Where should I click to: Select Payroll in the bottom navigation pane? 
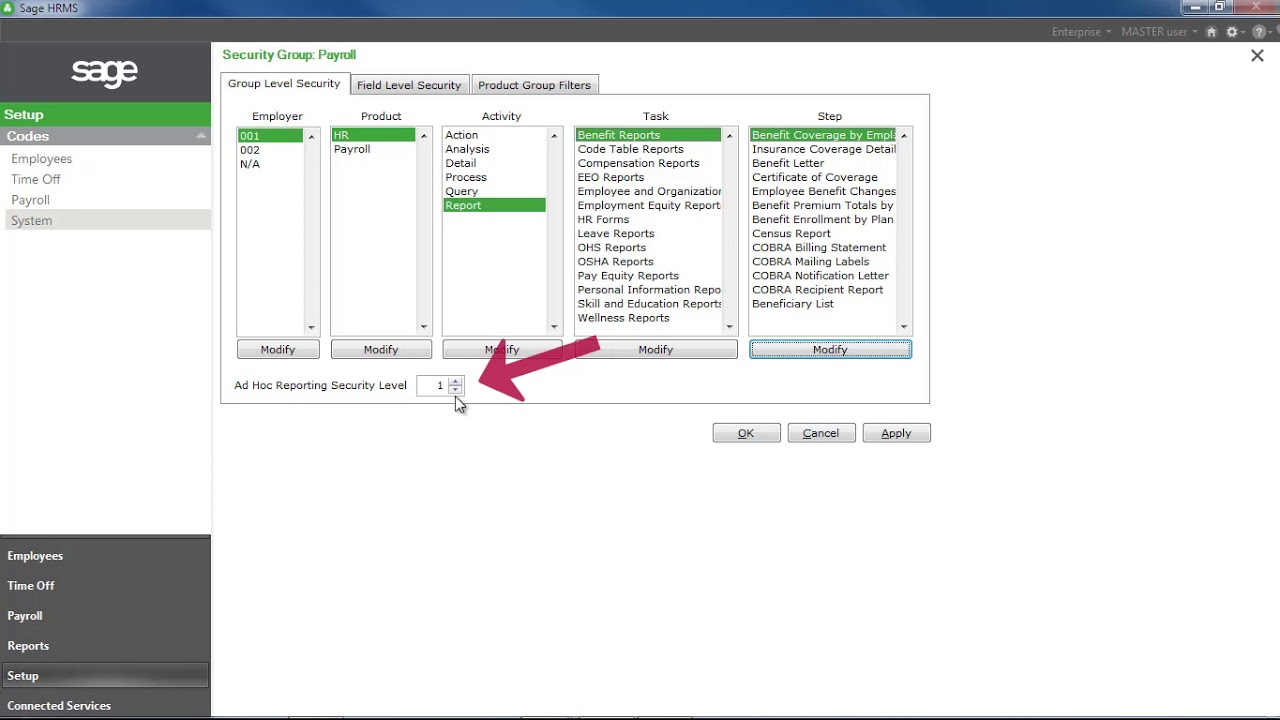pyautogui.click(x=24, y=615)
